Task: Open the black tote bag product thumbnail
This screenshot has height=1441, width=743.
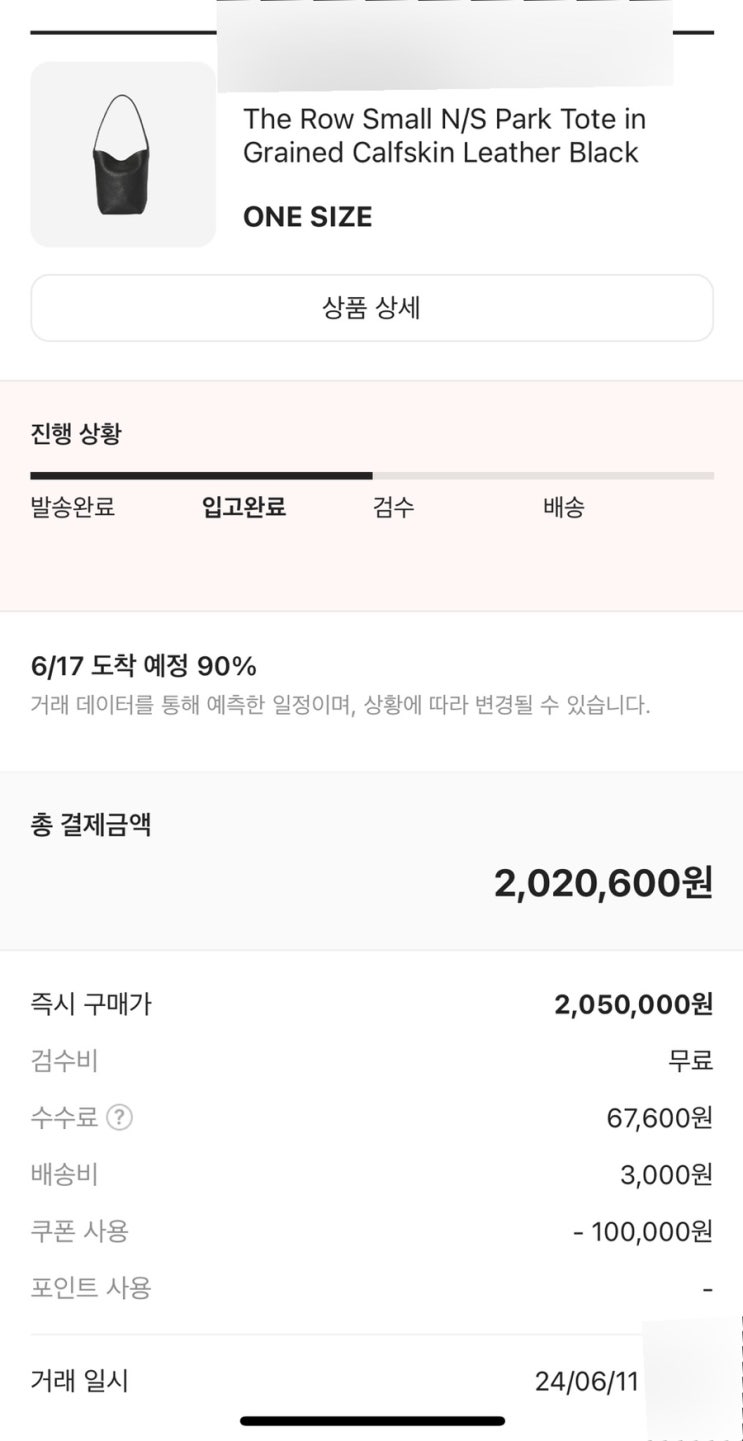Action: 123,155
